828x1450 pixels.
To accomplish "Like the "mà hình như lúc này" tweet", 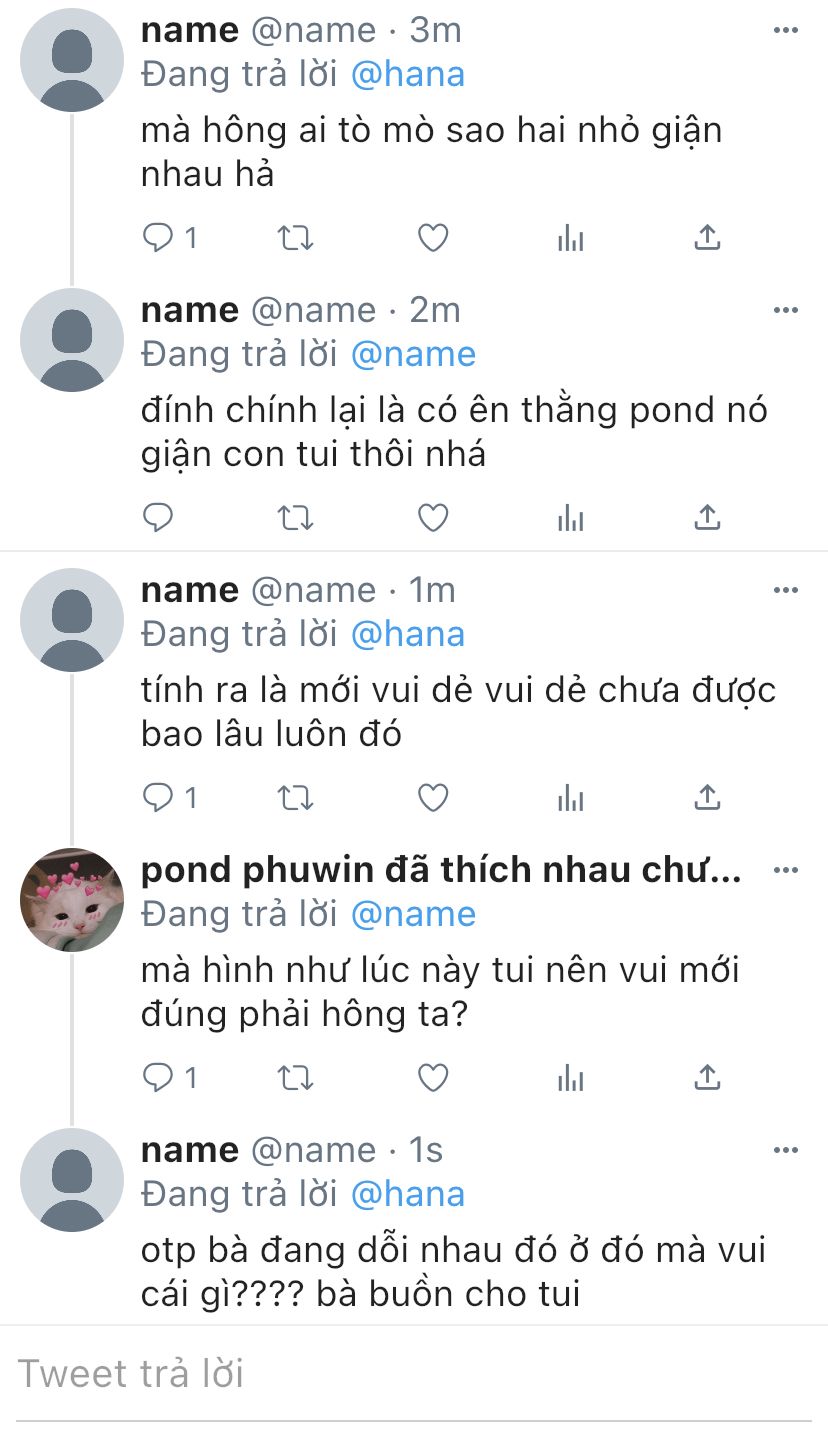I will point(432,1078).
